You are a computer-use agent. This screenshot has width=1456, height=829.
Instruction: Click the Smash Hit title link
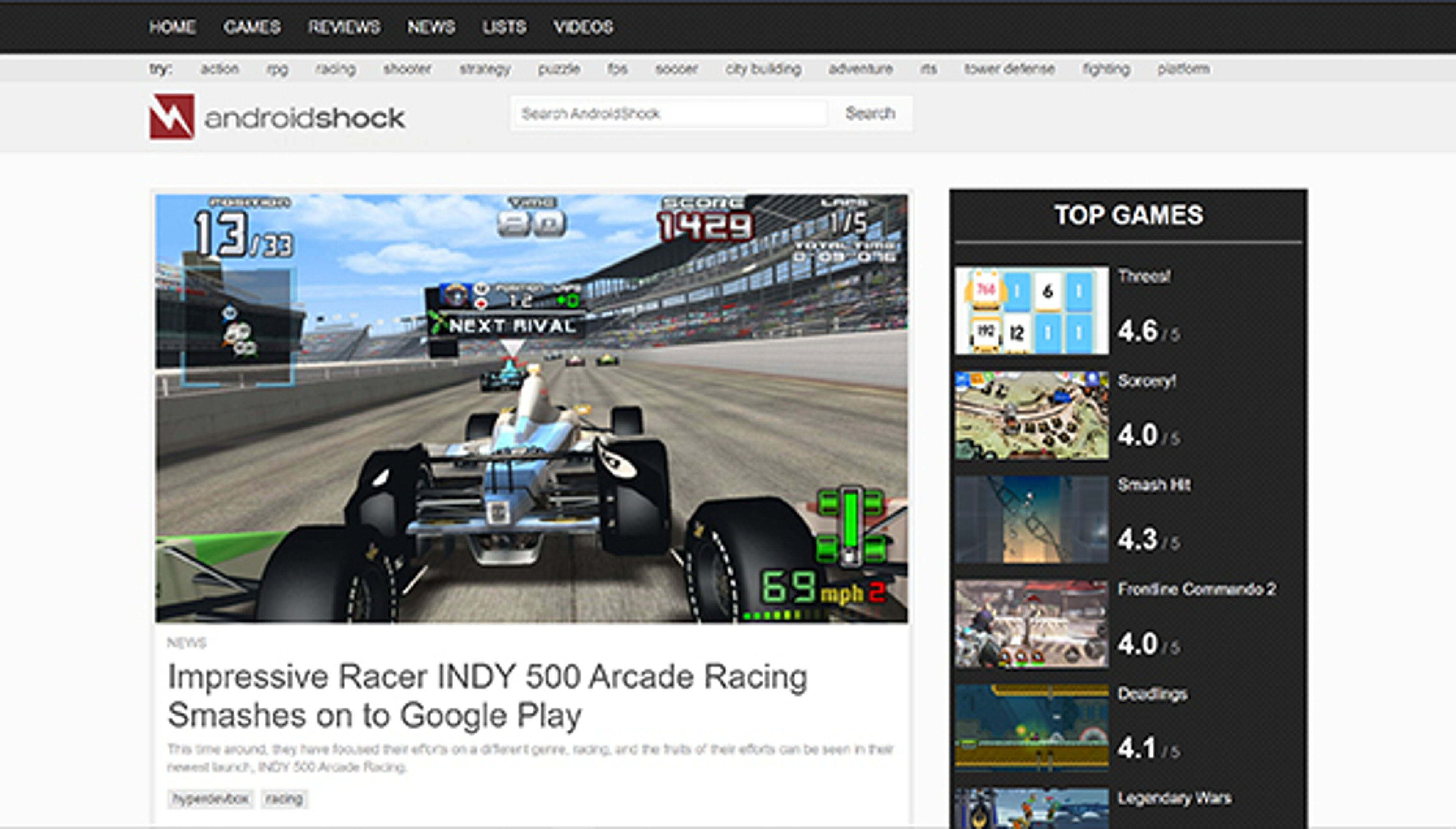click(x=1153, y=485)
